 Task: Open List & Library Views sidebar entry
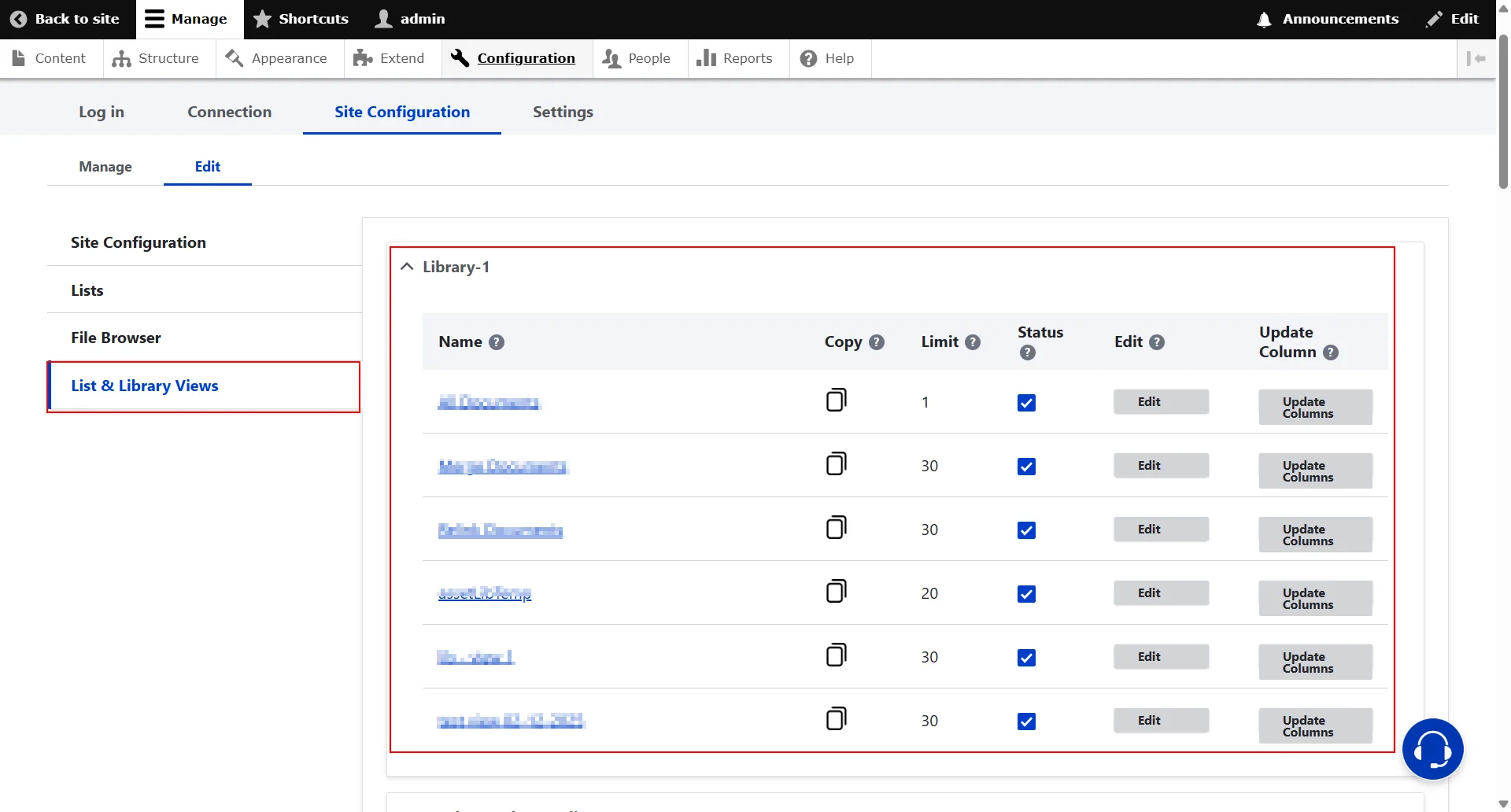point(144,386)
